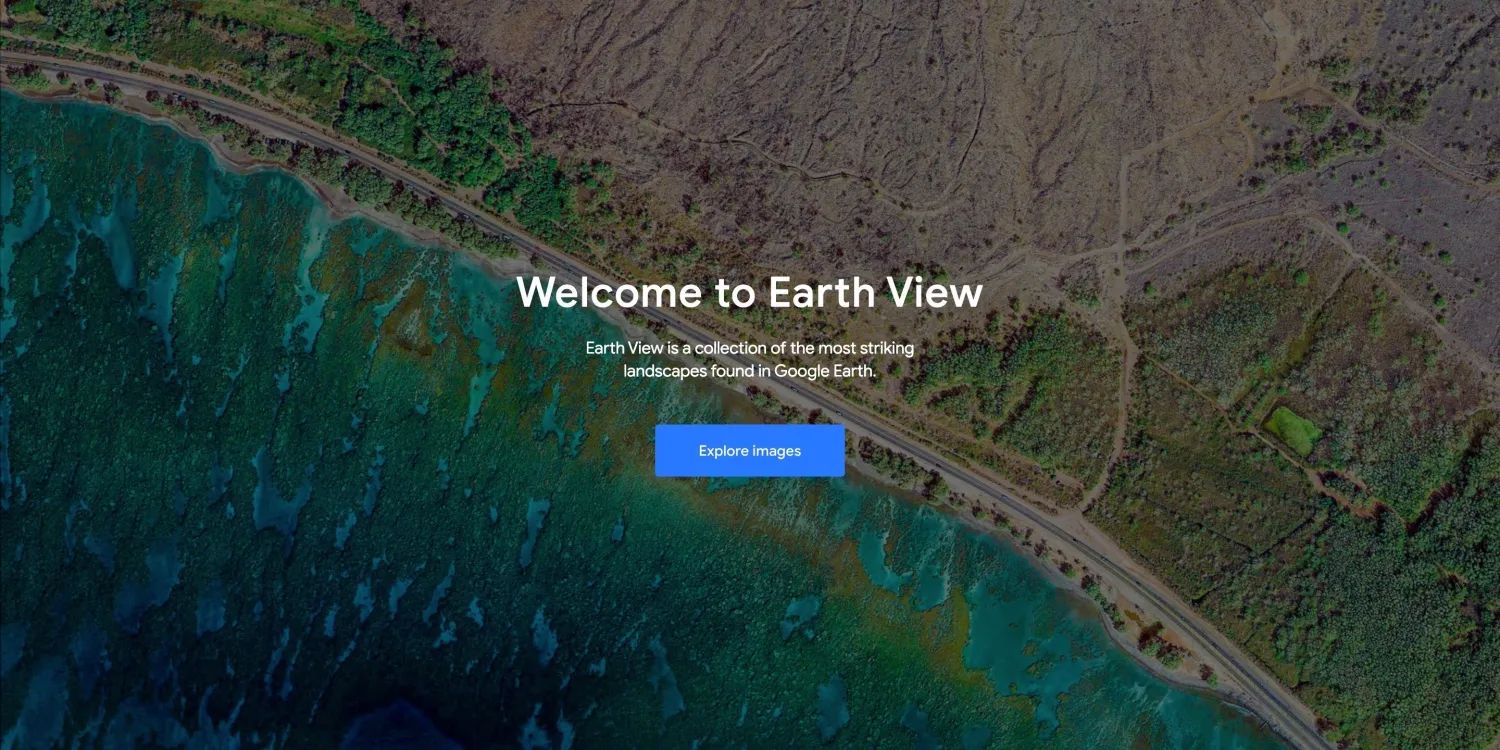The height and width of the screenshot is (750, 1500).
Task: Click the Explore images button
Action: pyautogui.click(x=749, y=451)
